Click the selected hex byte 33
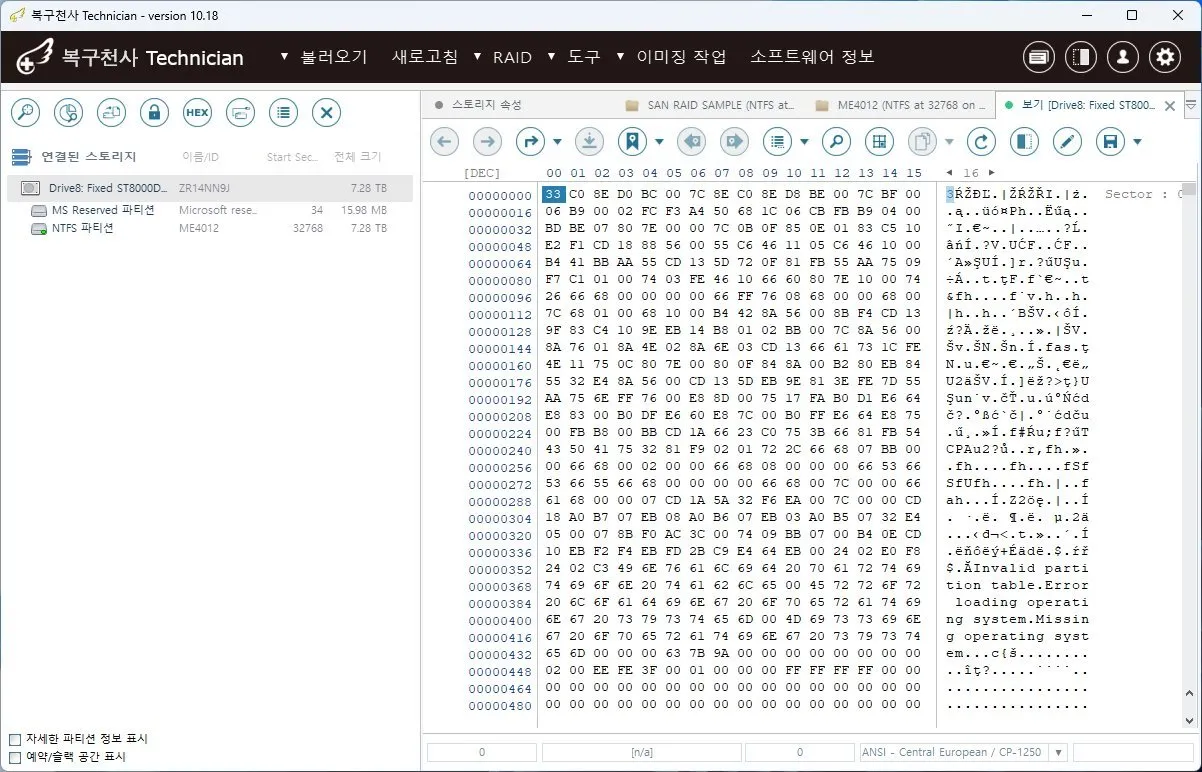Screen dimensions: 1202x772 (553, 194)
